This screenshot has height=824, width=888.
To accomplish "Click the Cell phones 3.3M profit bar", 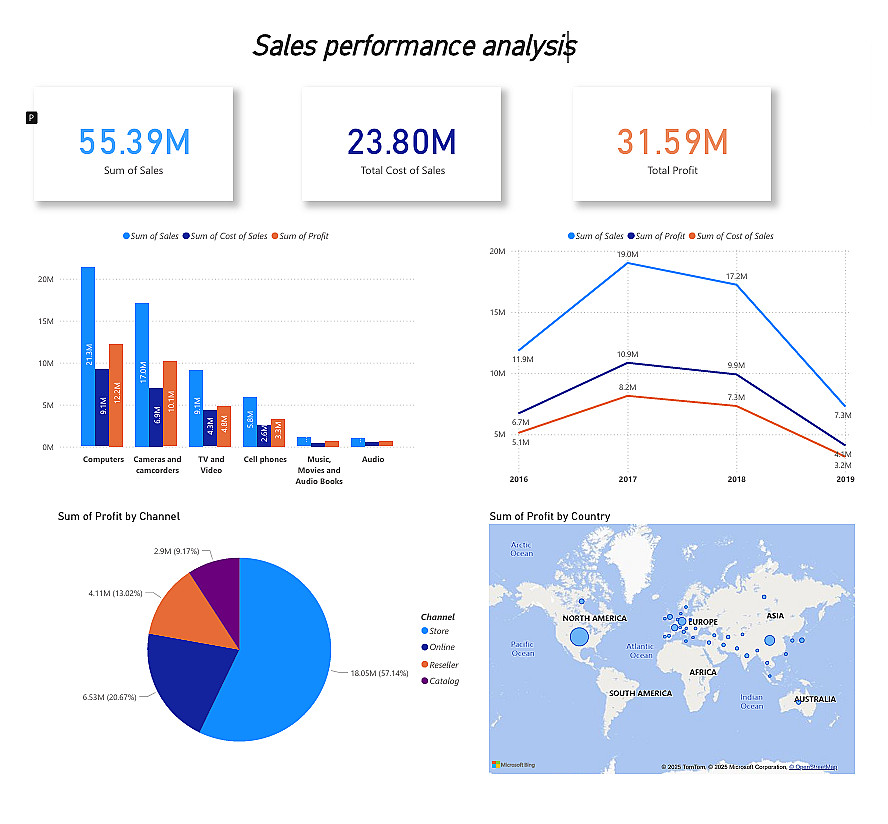I will pyautogui.click(x=278, y=433).
